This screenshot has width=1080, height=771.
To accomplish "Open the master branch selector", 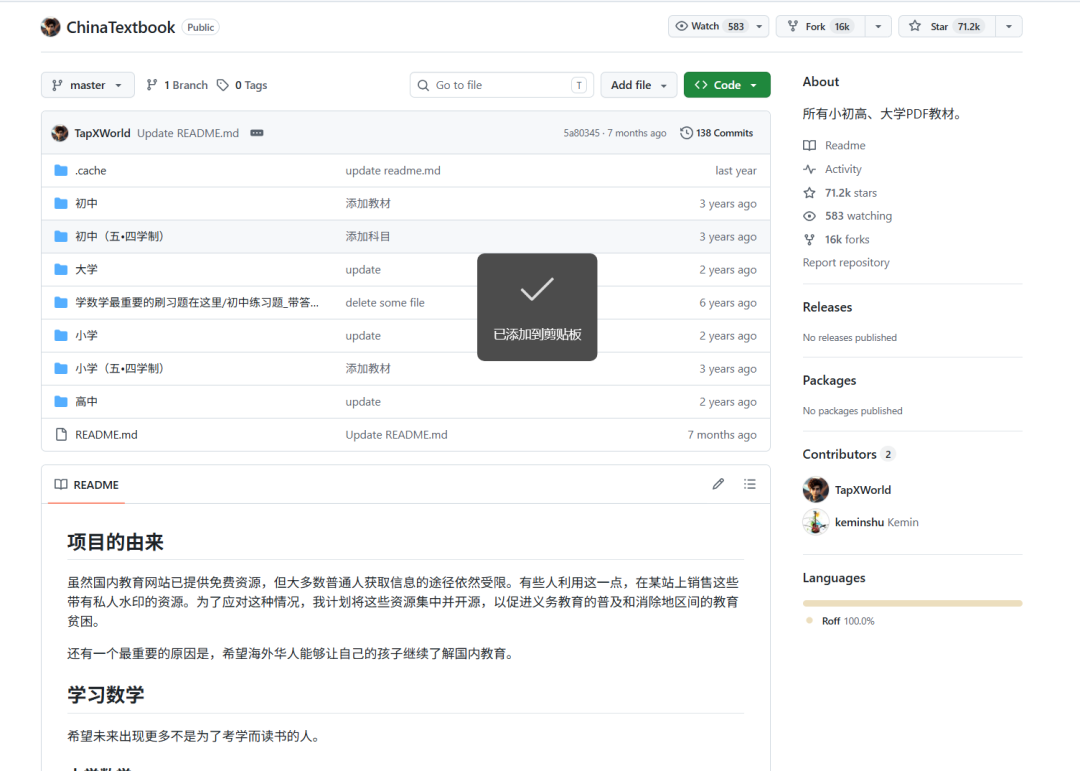I will pos(87,85).
